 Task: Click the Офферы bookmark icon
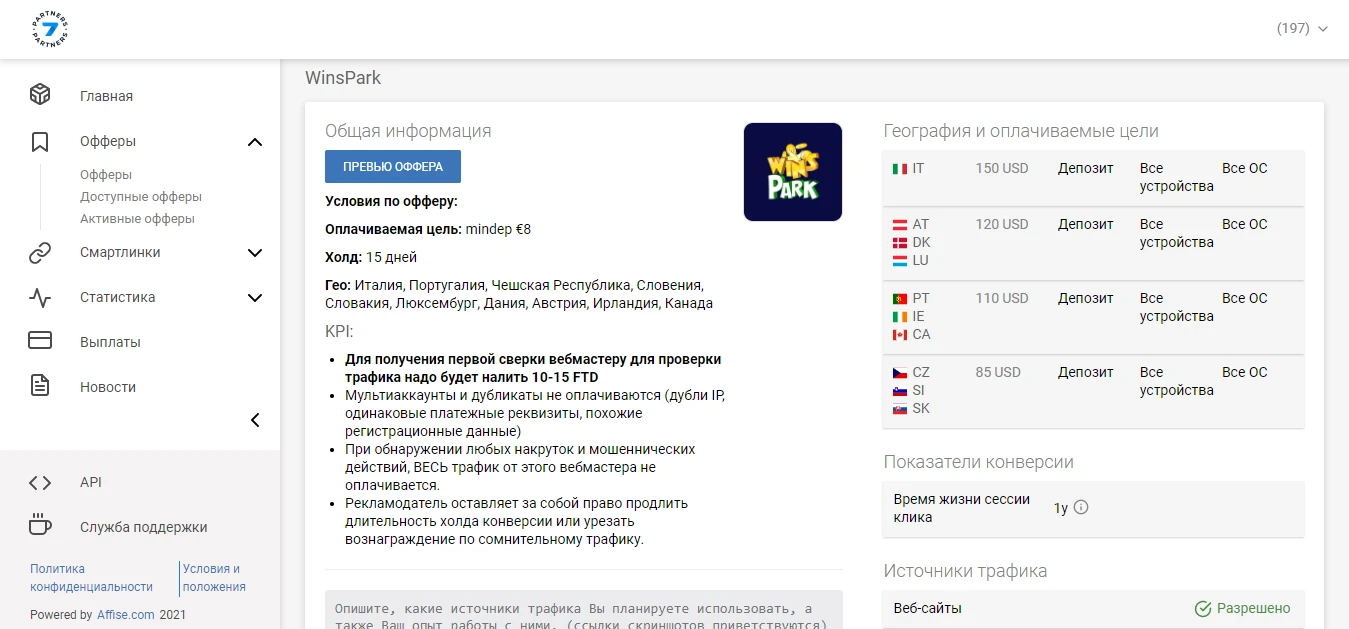[40, 141]
